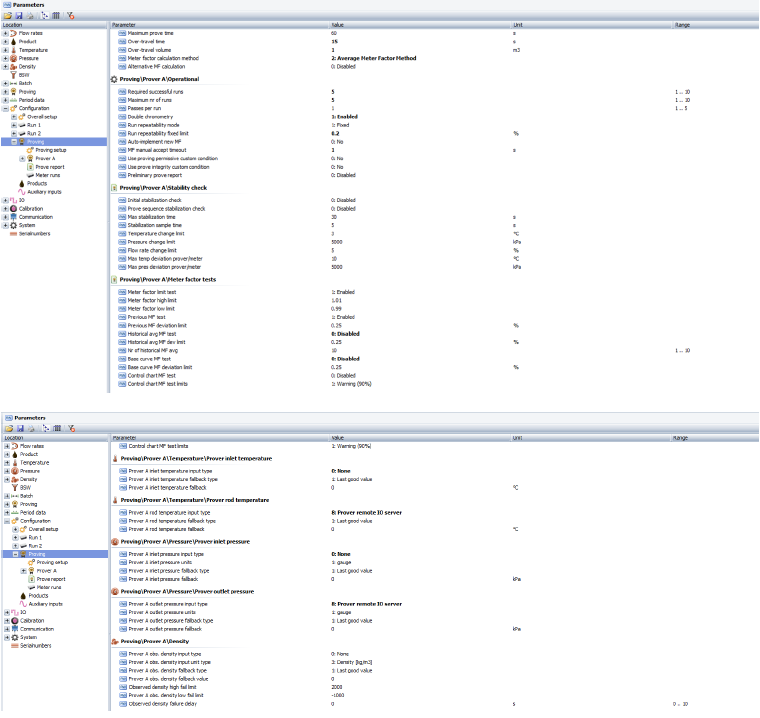This screenshot has width=760, height=718.
Task: Click the Unit column header in the top window
Action: point(591,25)
